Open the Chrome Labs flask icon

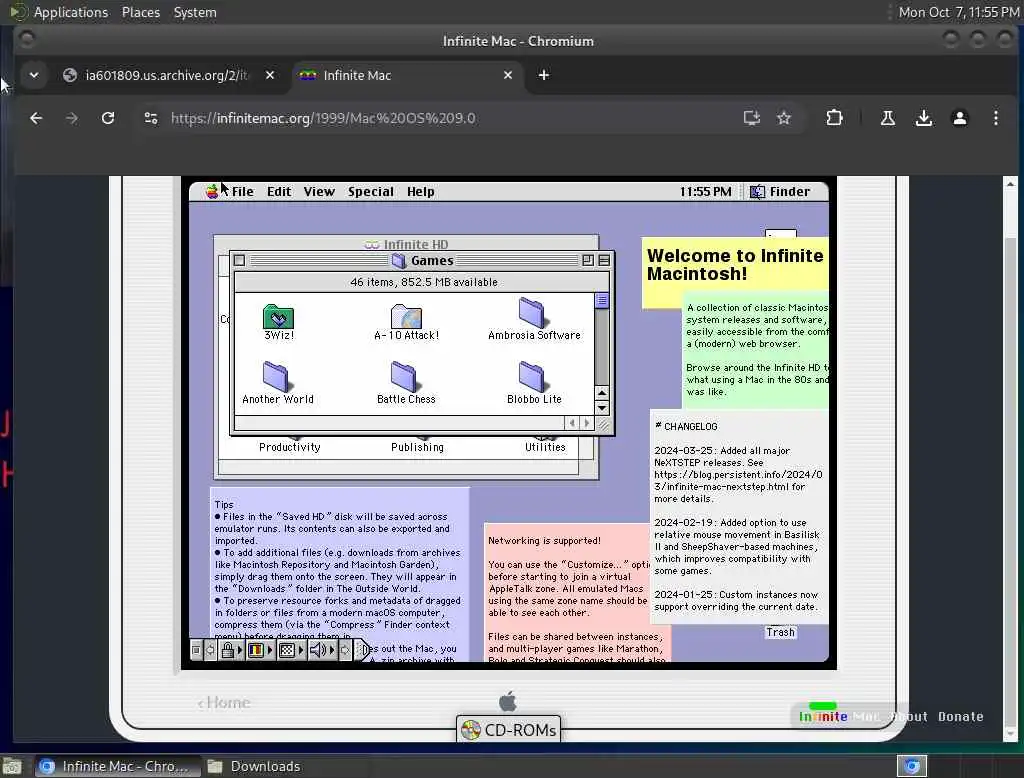pos(888,118)
